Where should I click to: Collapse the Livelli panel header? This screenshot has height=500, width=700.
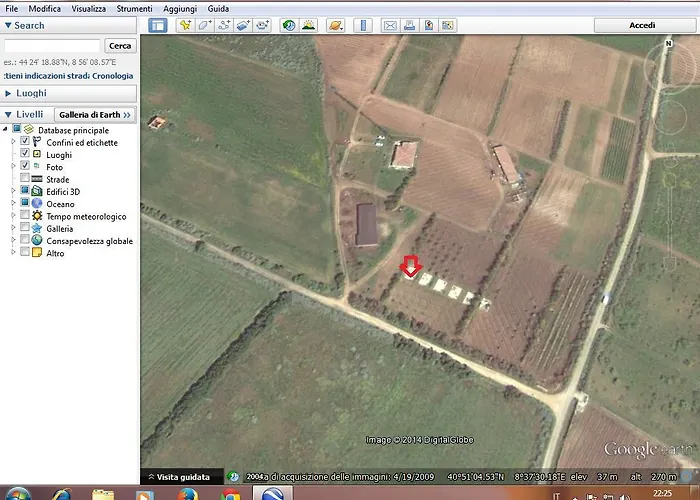pyautogui.click(x=28, y=115)
